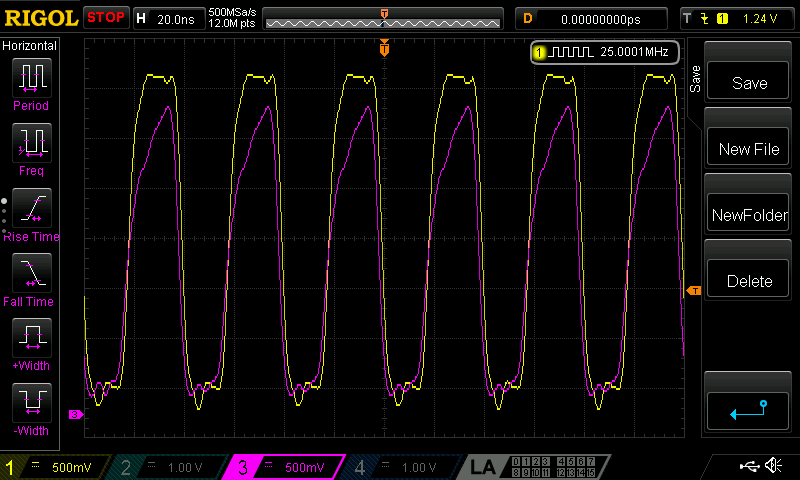Click the USB status icon

point(749,465)
